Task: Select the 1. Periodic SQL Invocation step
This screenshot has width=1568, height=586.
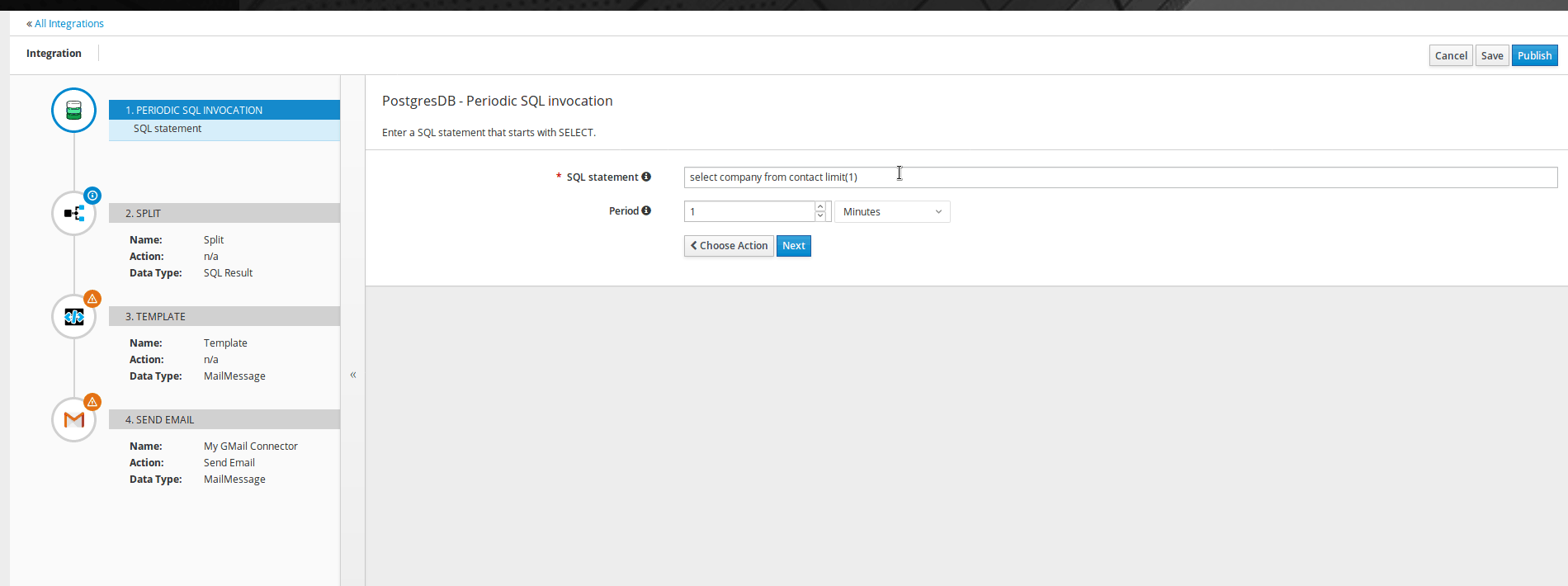Action: 224,110
